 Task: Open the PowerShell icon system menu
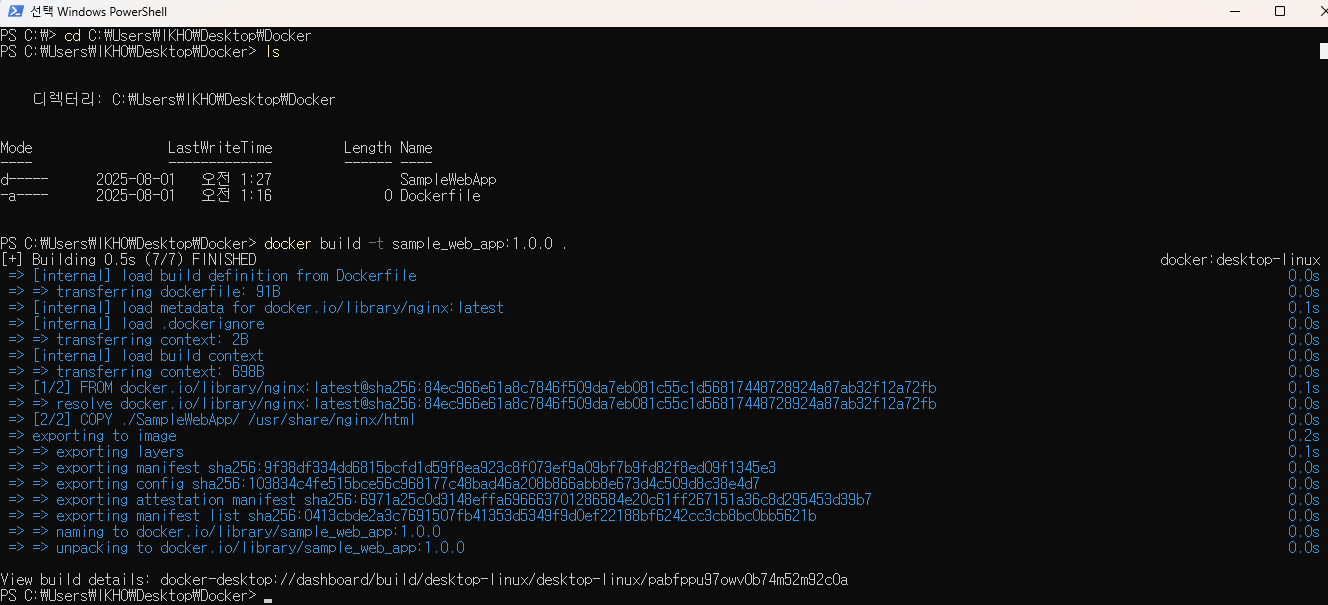point(15,12)
